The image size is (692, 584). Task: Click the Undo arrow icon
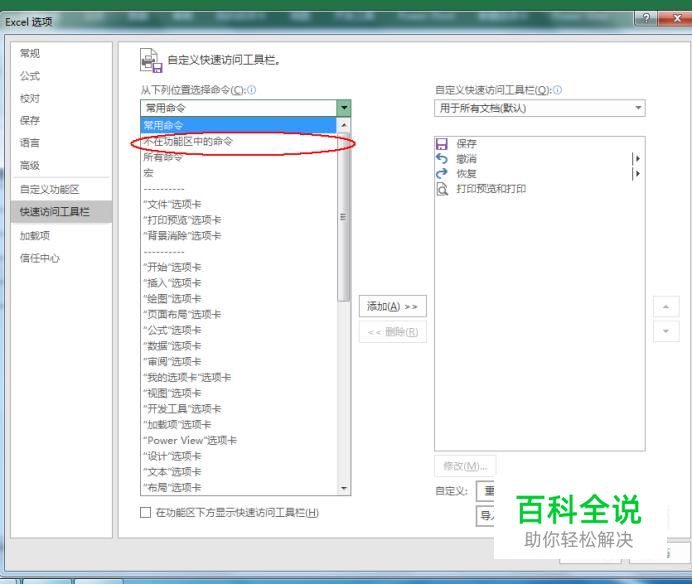coord(441,158)
